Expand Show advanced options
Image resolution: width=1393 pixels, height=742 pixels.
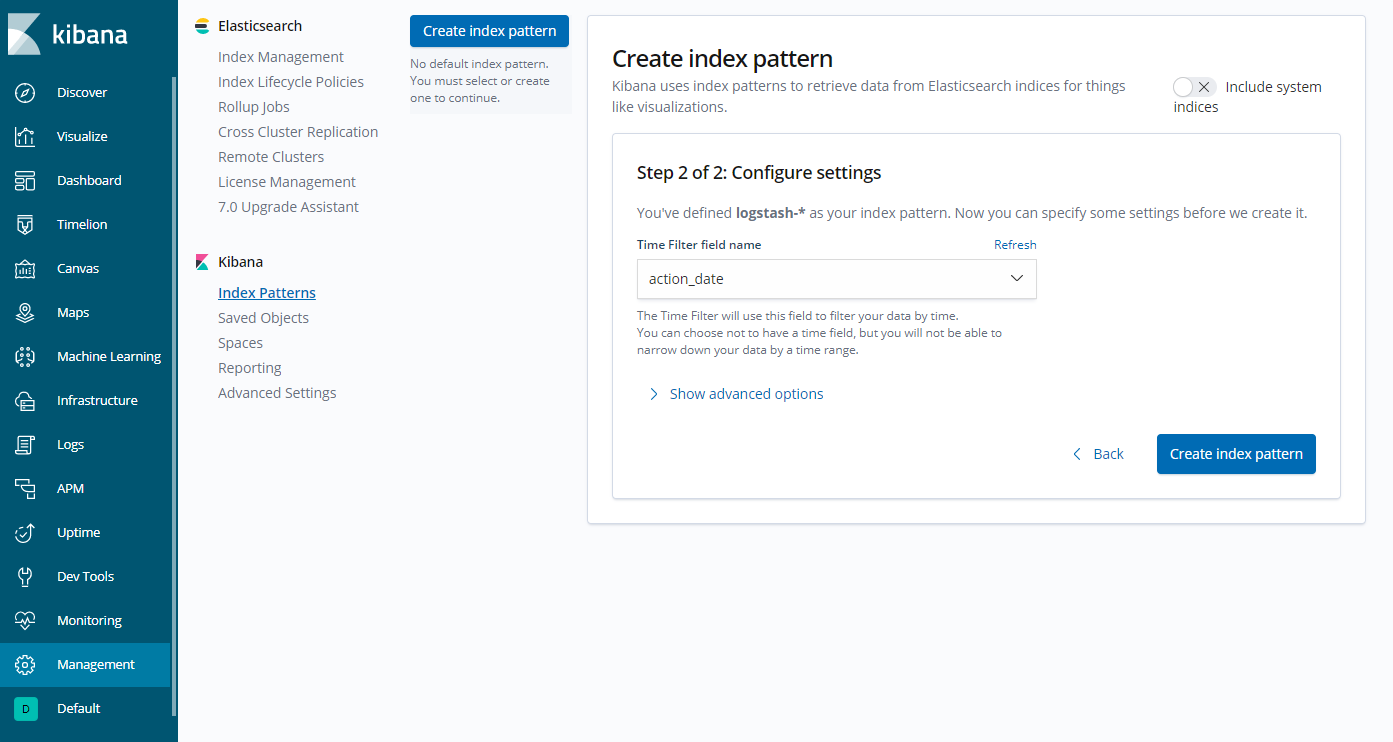click(x=736, y=394)
